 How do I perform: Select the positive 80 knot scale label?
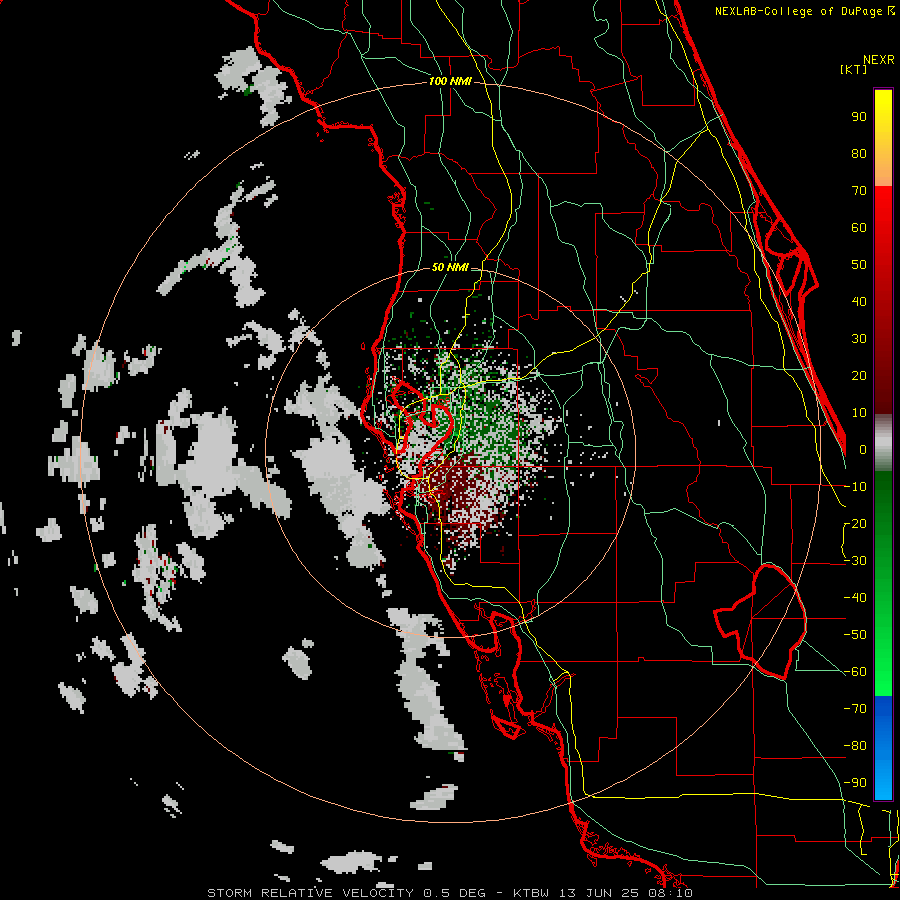click(x=859, y=153)
